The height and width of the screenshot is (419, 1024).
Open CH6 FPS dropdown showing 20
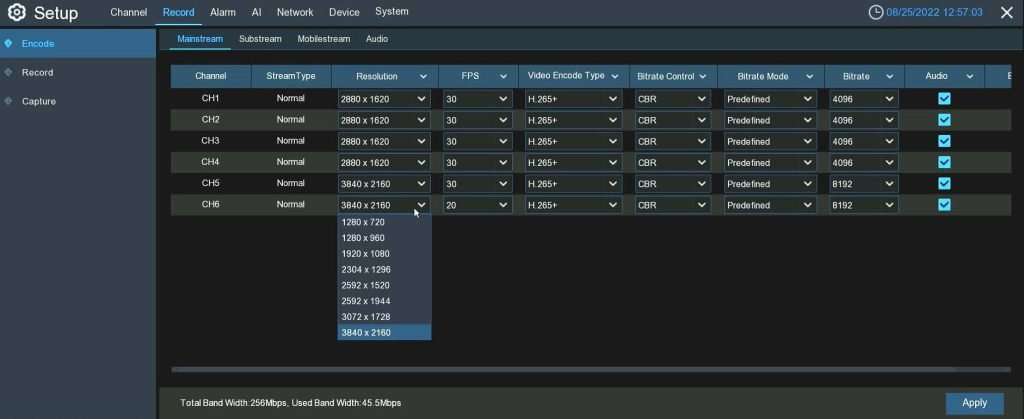point(477,205)
